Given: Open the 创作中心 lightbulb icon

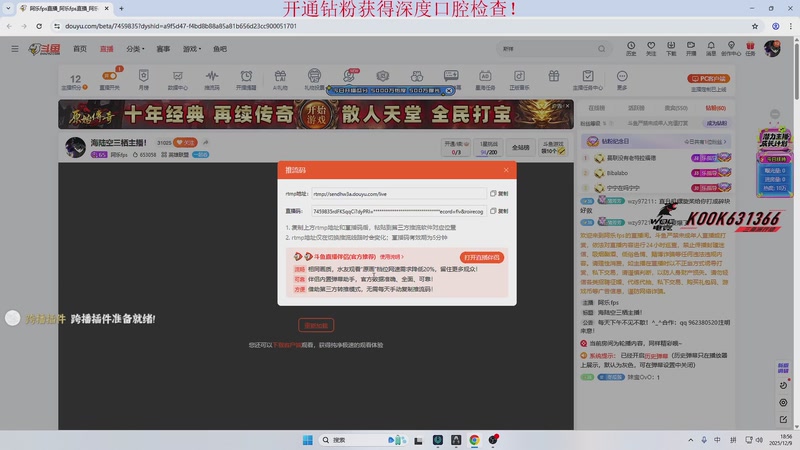Looking at the screenshot, I should click(x=731, y=48).
